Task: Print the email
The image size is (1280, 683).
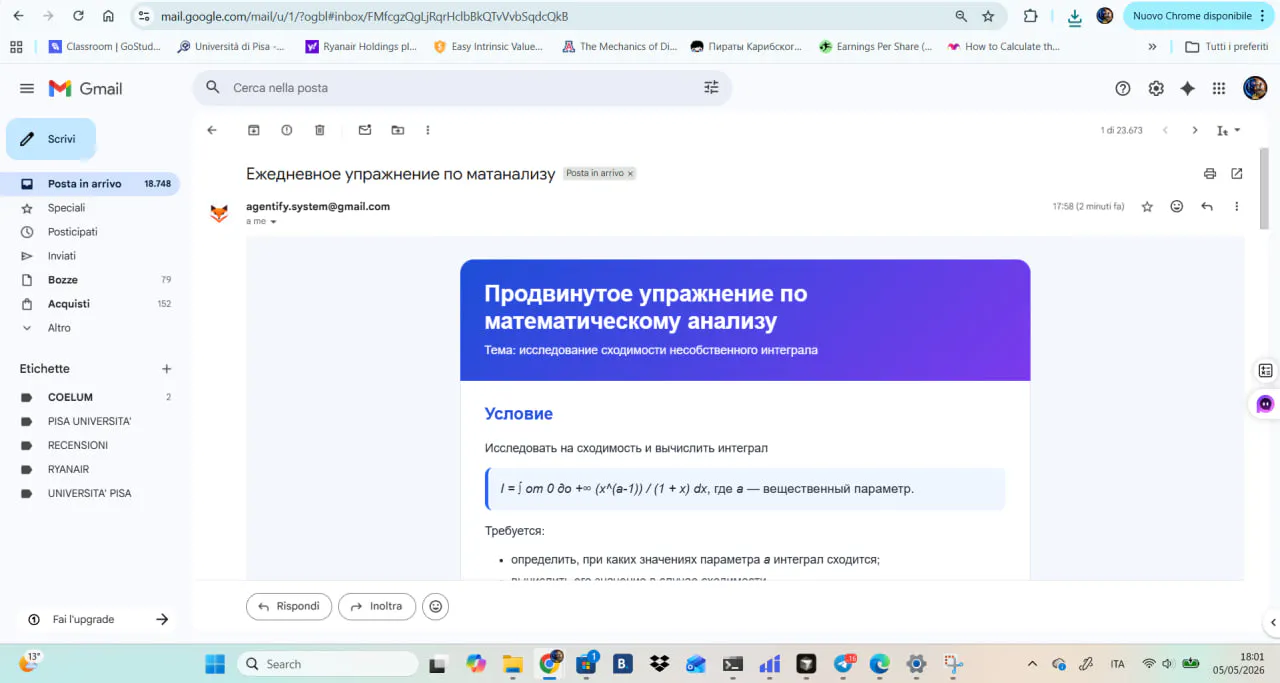Action: click(1210, 173)
